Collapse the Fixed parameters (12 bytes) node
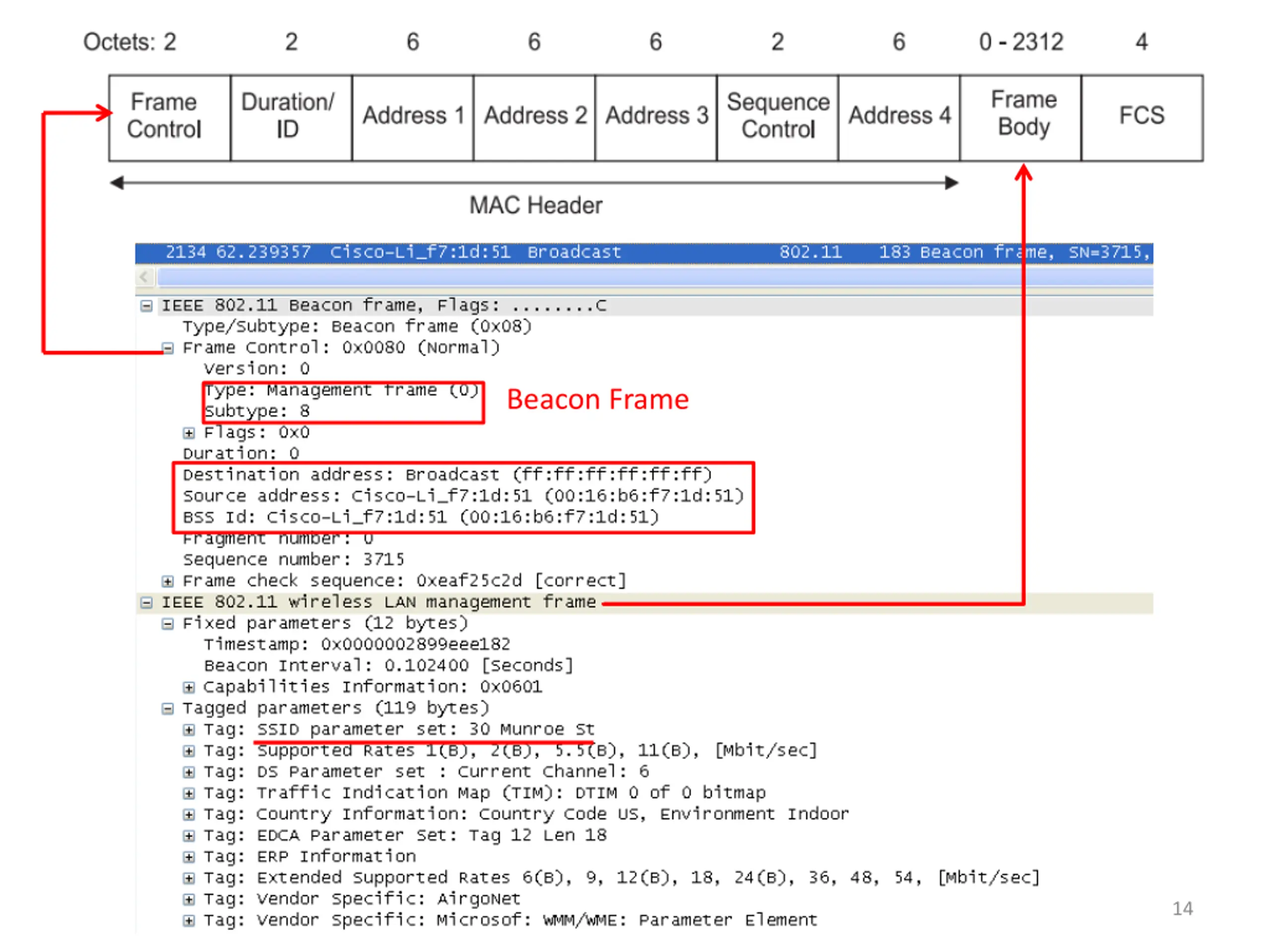 (x=168, y=624)
